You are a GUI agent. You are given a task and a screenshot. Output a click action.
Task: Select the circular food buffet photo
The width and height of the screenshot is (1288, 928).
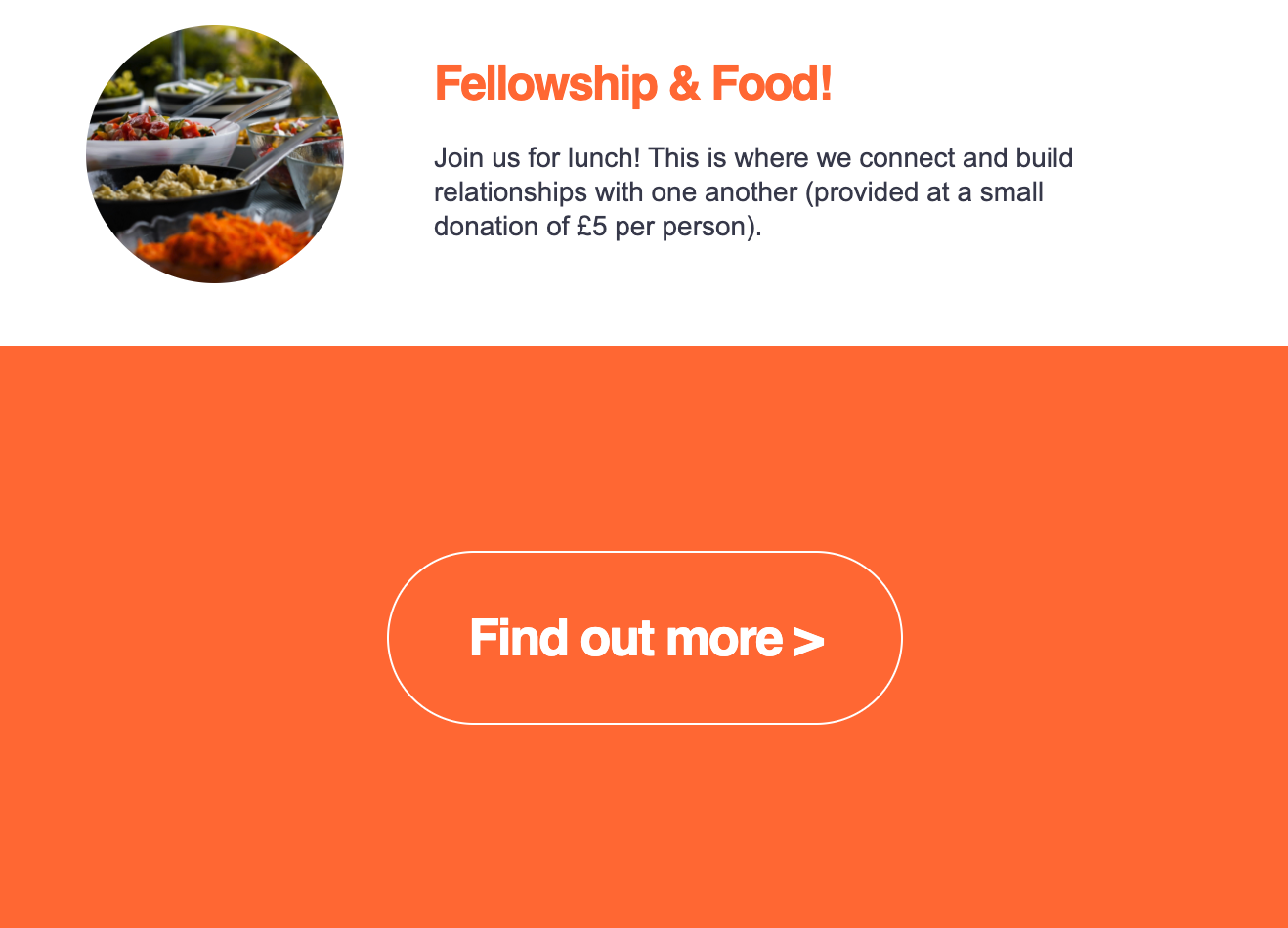coord(215,154)
